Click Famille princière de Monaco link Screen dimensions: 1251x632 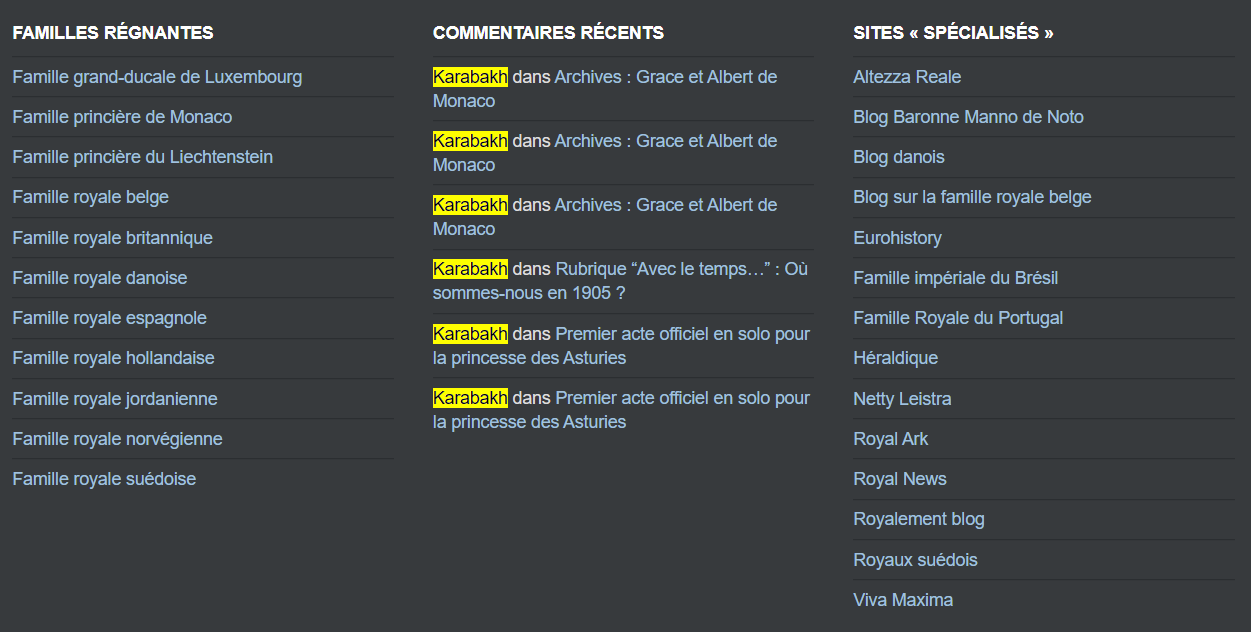(122, 117)
